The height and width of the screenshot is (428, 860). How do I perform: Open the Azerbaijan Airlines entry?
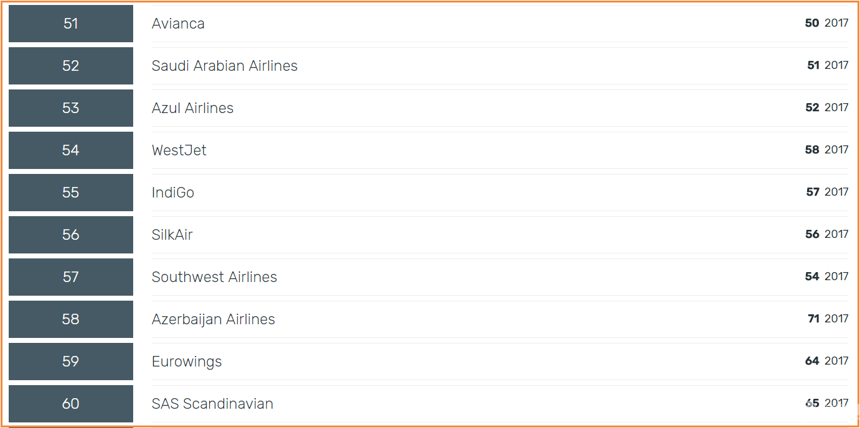pos(213,319)
